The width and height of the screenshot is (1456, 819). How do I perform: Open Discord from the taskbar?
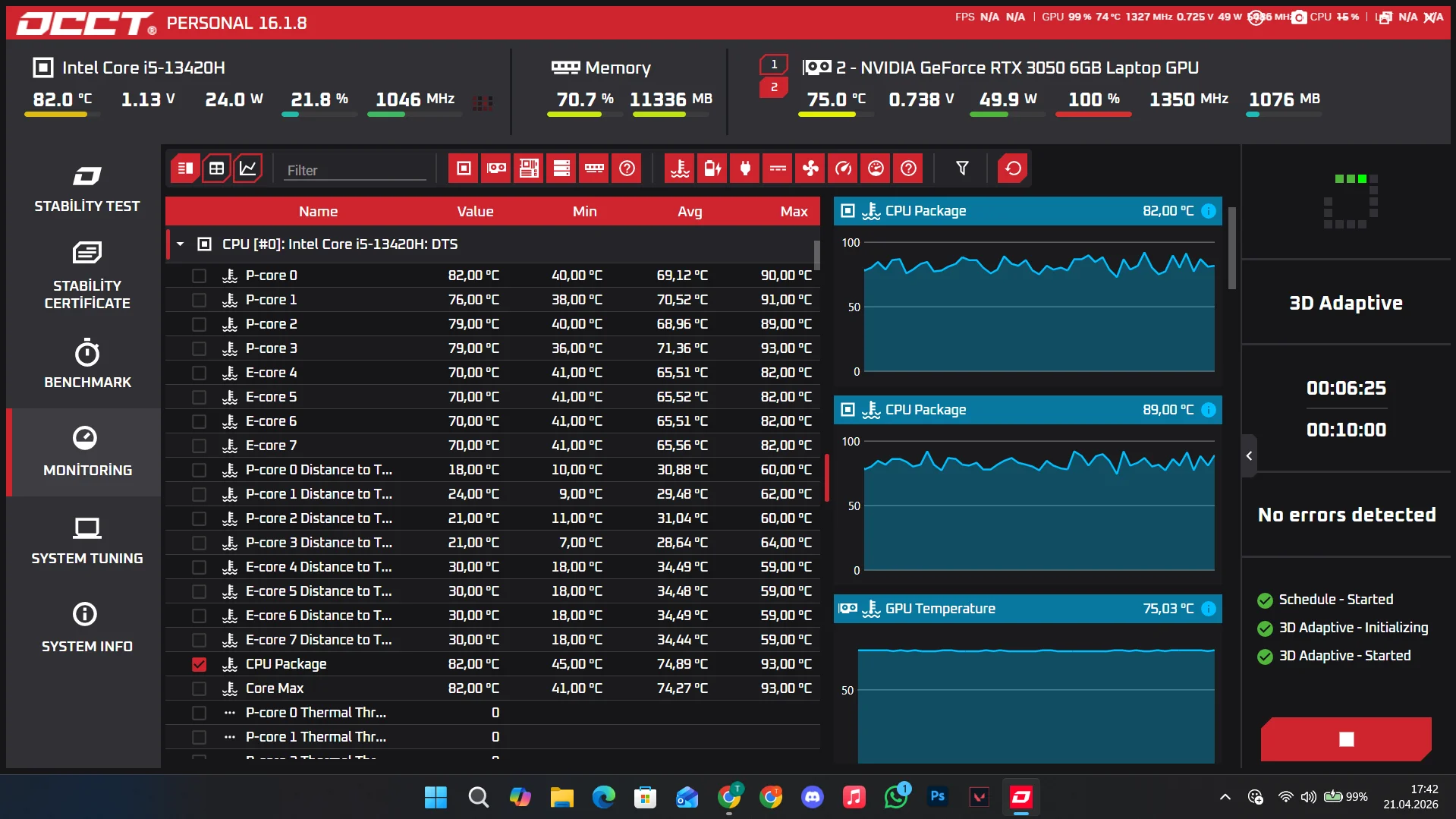813,797
